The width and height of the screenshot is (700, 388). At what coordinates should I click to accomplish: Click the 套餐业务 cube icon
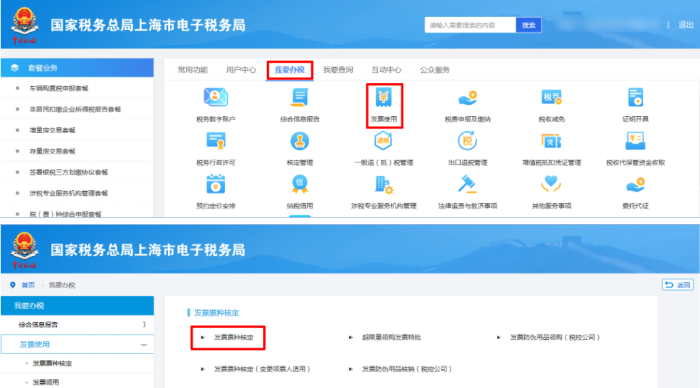[15, 68]
